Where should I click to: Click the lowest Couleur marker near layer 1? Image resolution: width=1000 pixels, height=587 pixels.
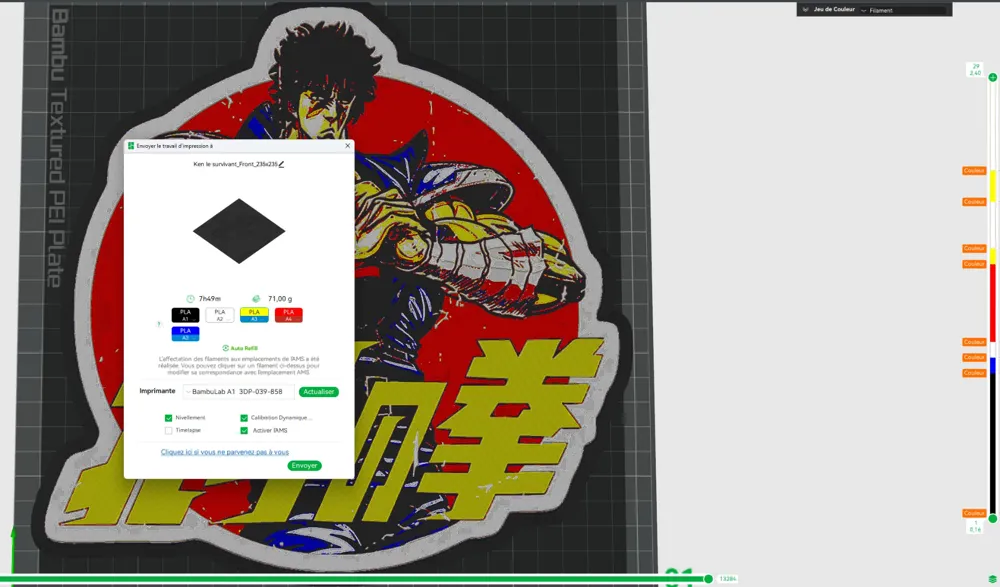coord(974,513)
